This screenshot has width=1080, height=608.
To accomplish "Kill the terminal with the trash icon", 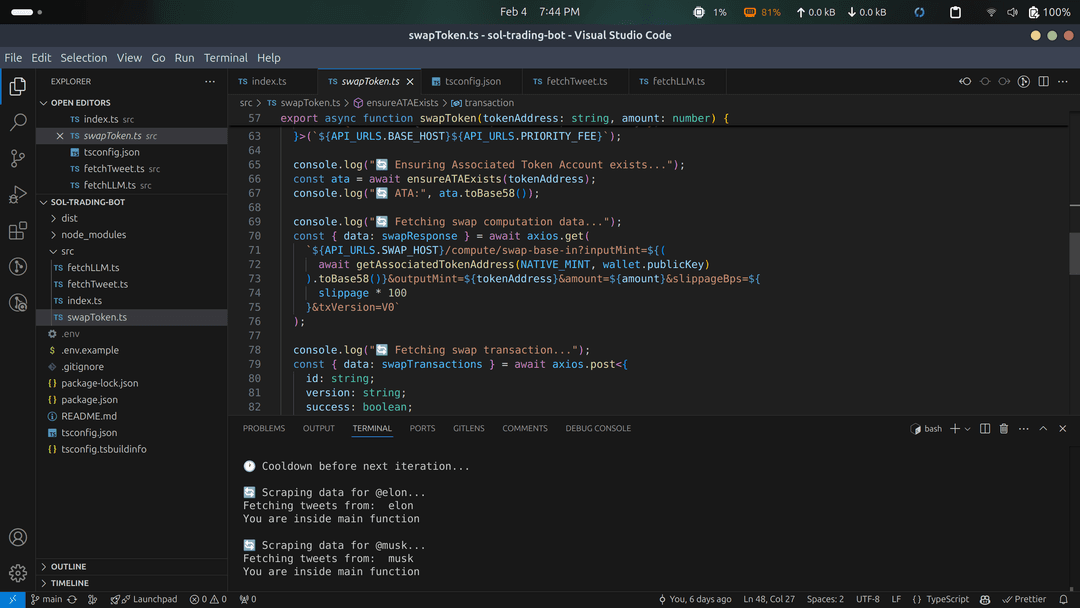I will [1004, 429].
